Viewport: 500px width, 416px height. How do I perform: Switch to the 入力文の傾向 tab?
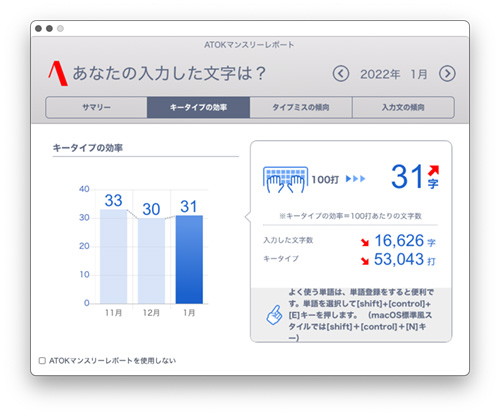pos(403,107)
